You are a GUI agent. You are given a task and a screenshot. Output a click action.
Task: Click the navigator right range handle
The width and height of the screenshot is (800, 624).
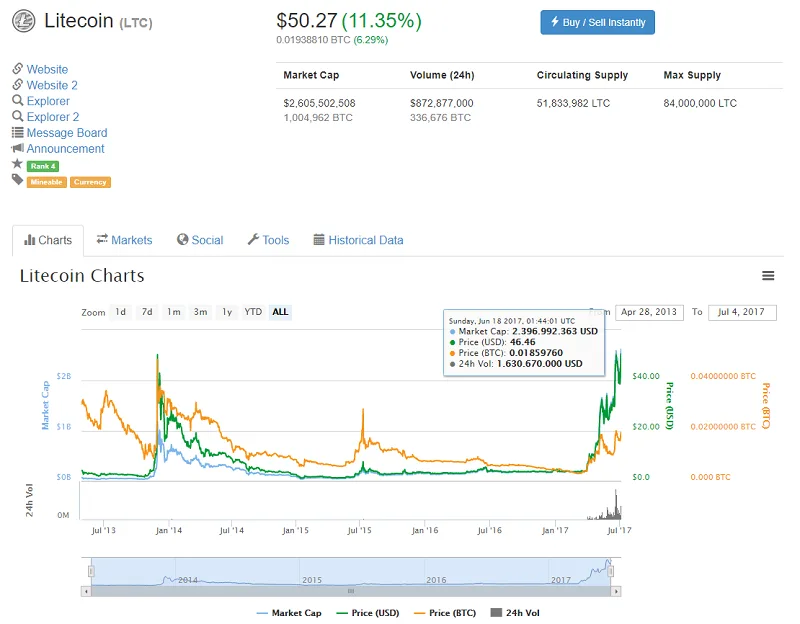611,571
